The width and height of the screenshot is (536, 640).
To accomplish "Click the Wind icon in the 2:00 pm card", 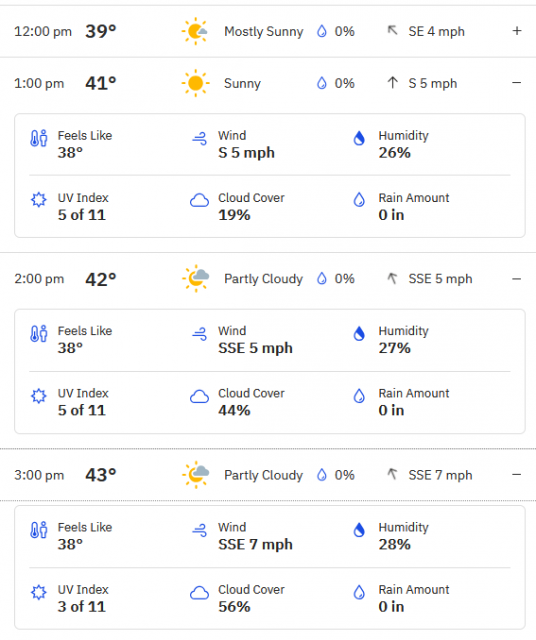I will [x=199, y=334].
